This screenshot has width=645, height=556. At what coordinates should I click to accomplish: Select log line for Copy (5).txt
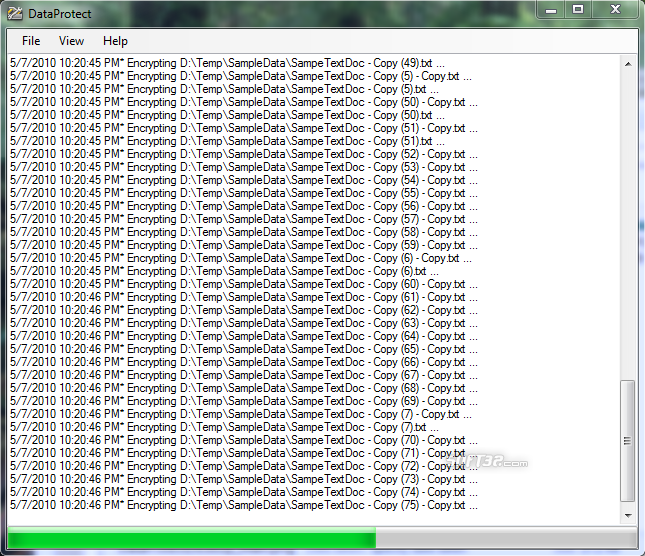[x=224, y=89]
